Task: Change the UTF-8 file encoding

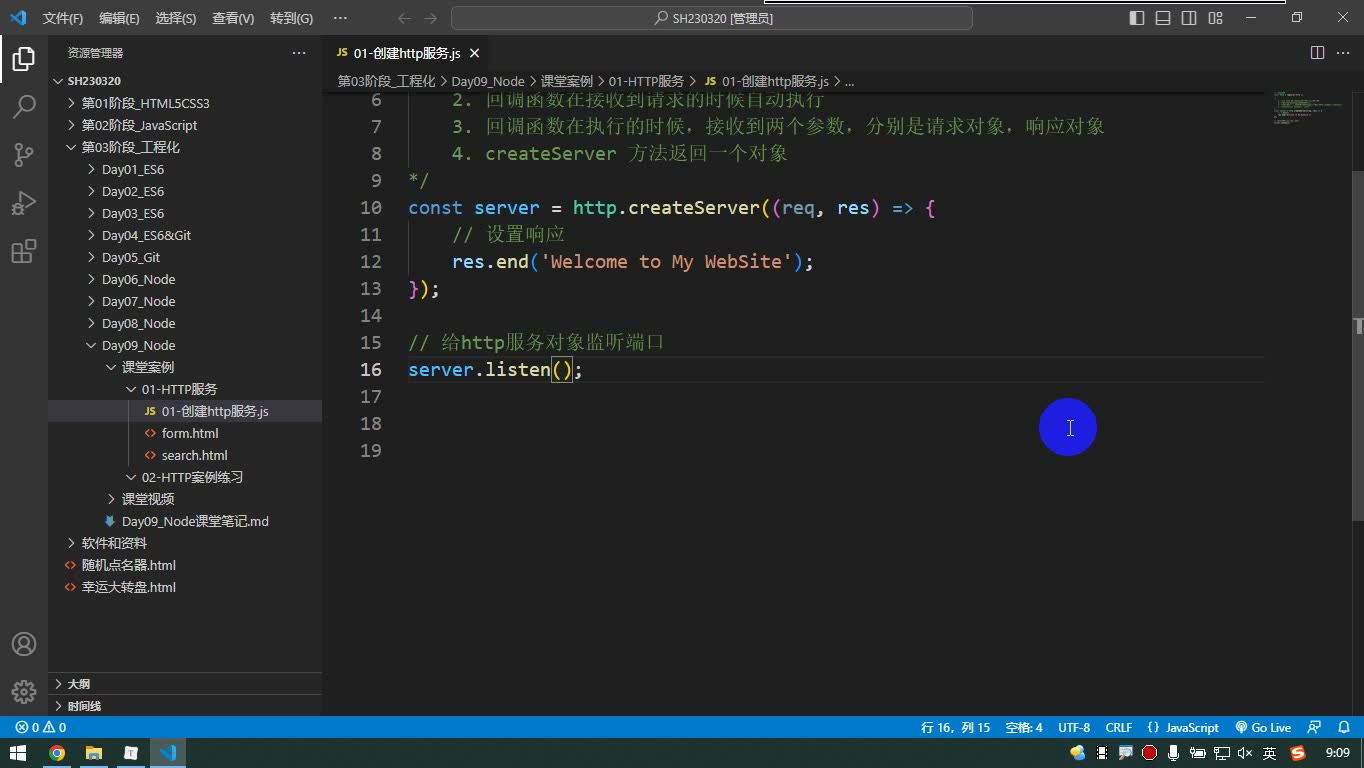Action: click(1074, 728)
